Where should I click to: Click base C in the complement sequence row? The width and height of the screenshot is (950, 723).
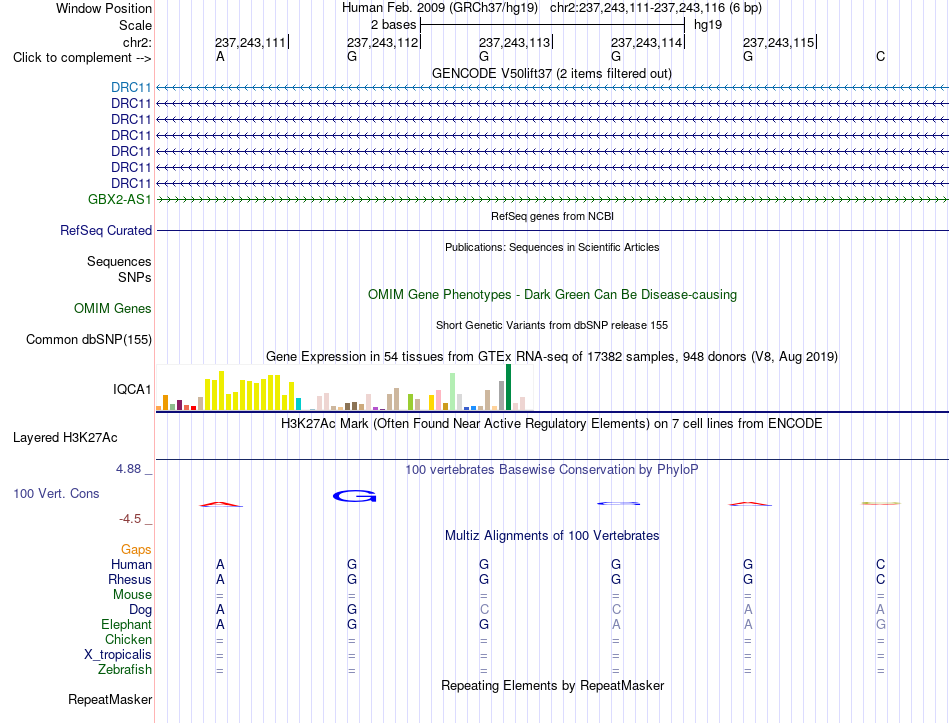(x=880, y=57)
